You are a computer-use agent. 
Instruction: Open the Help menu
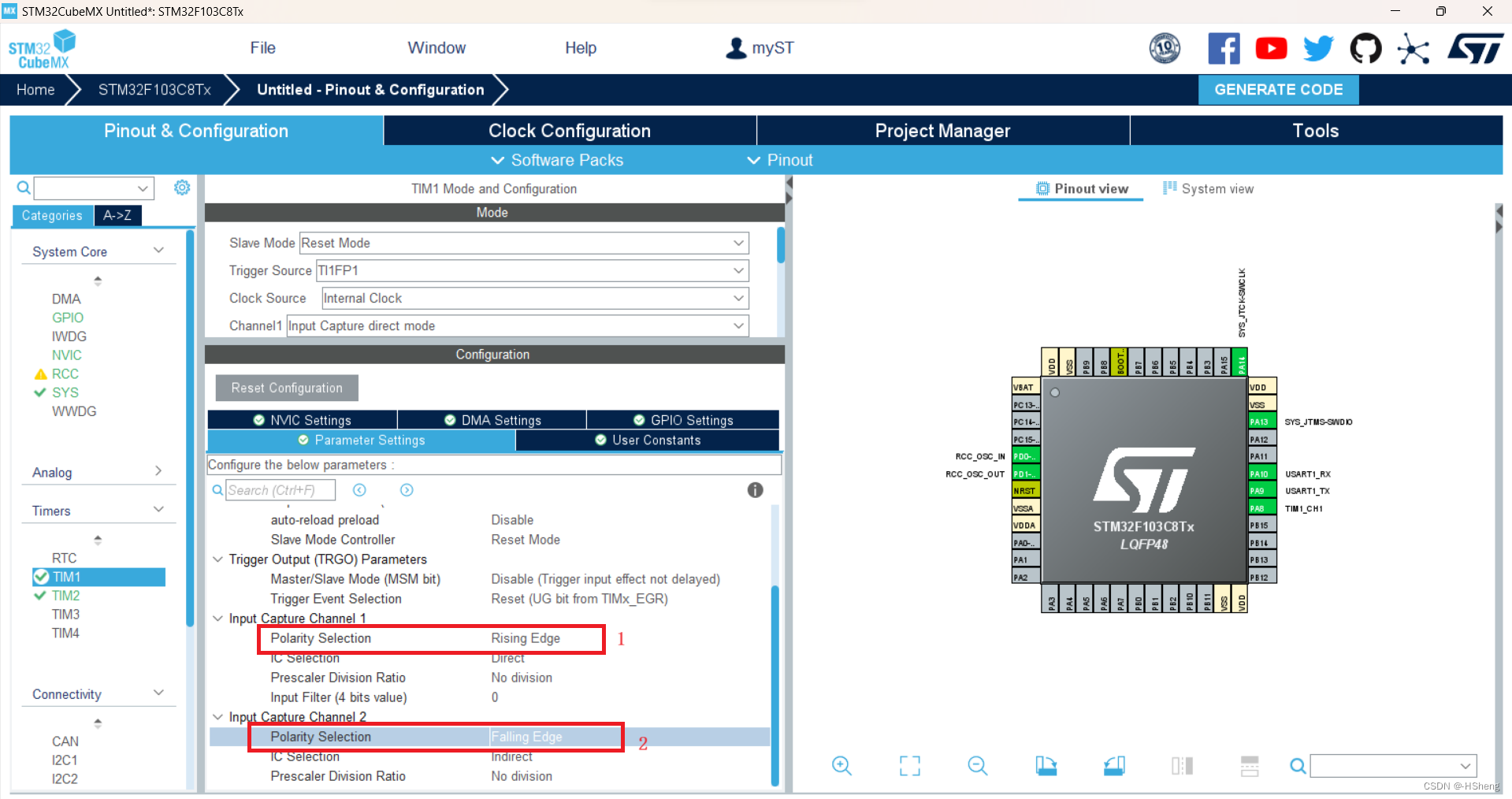point(581,48)
